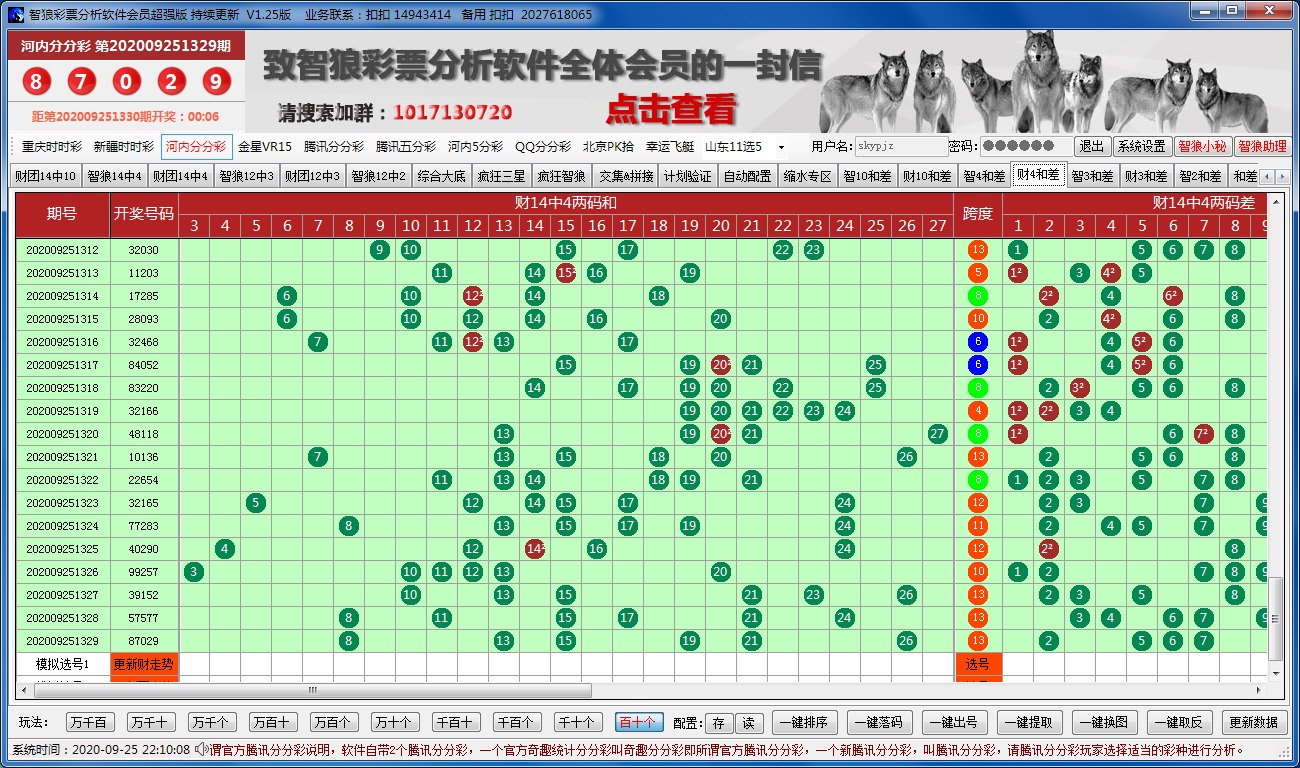Switch lottery to 北京PK拾
Screen dimensions: 1300x768
[608, 147]
